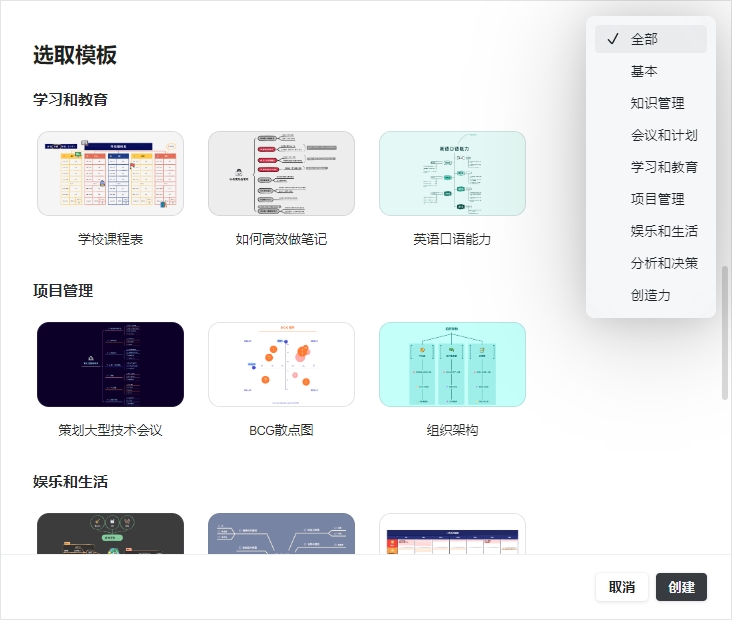Choose 创造力 category

click(x=650, y=295)
